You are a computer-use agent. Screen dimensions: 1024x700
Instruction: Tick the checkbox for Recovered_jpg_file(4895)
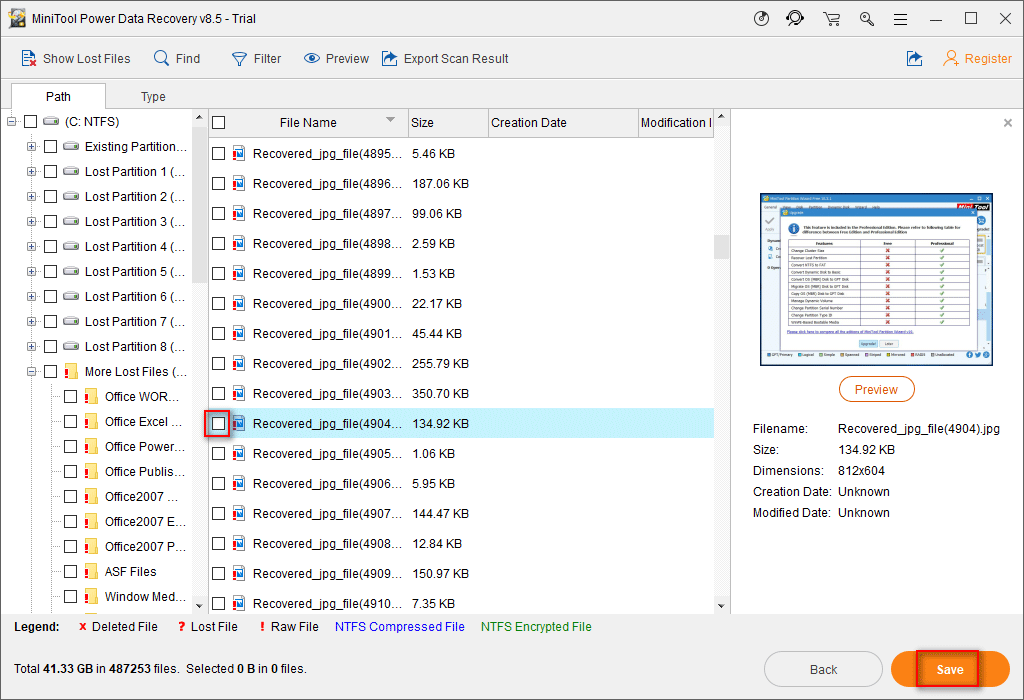(218, 153)
